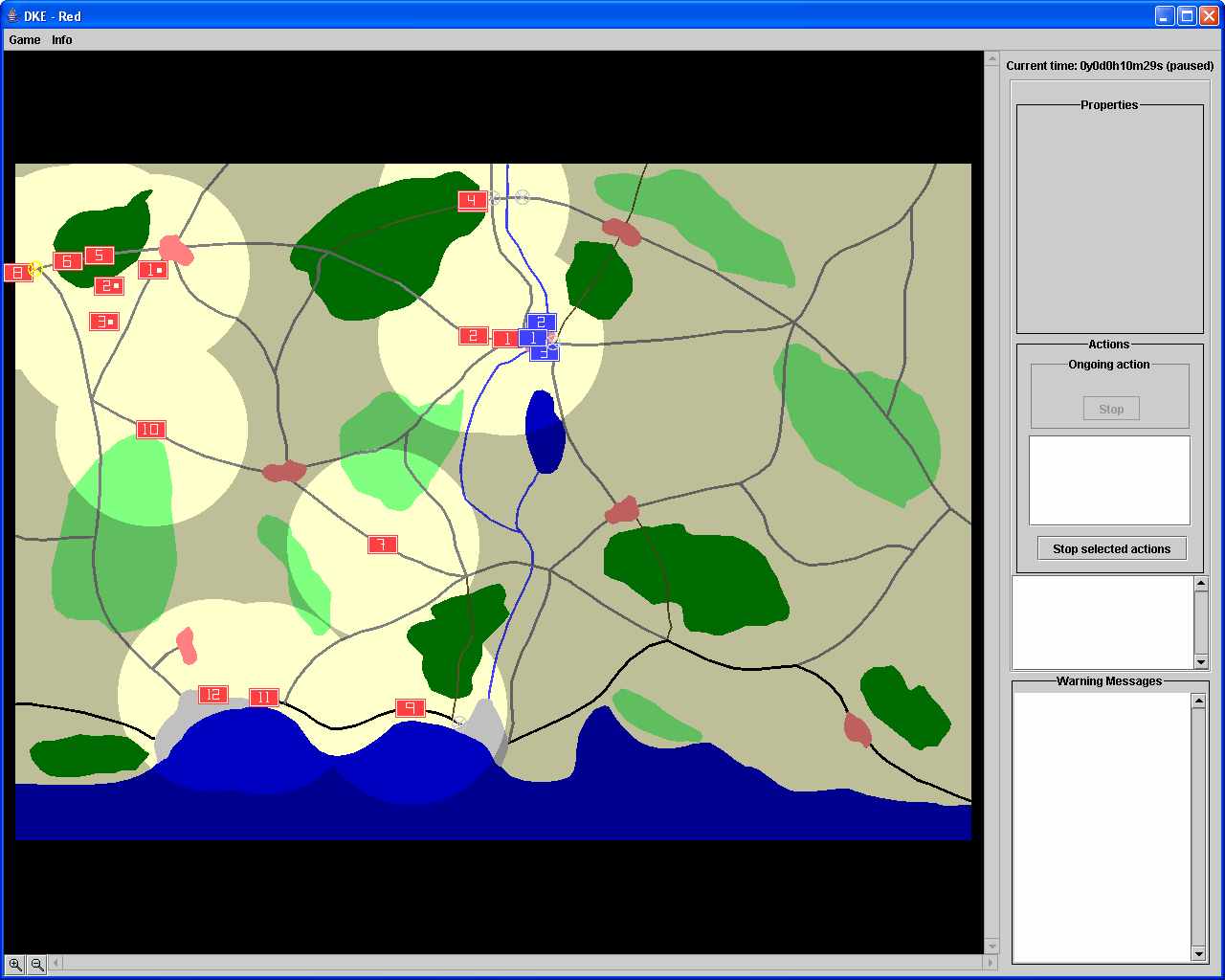Open the Info menu
The width and height of the screenshot is (1225, 980).
62,40
